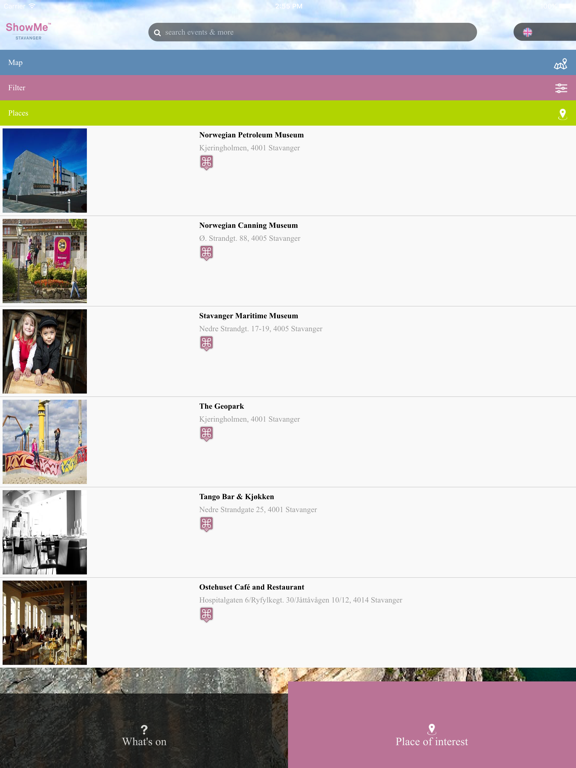
Task: Expand the Map section bar
Action: pos(288,63)
